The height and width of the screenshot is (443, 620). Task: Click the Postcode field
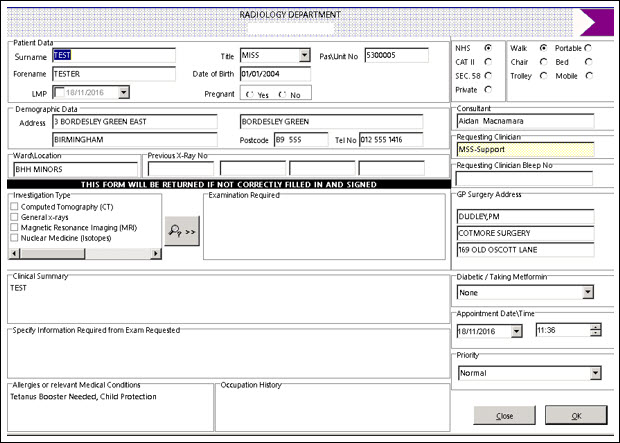301,140
